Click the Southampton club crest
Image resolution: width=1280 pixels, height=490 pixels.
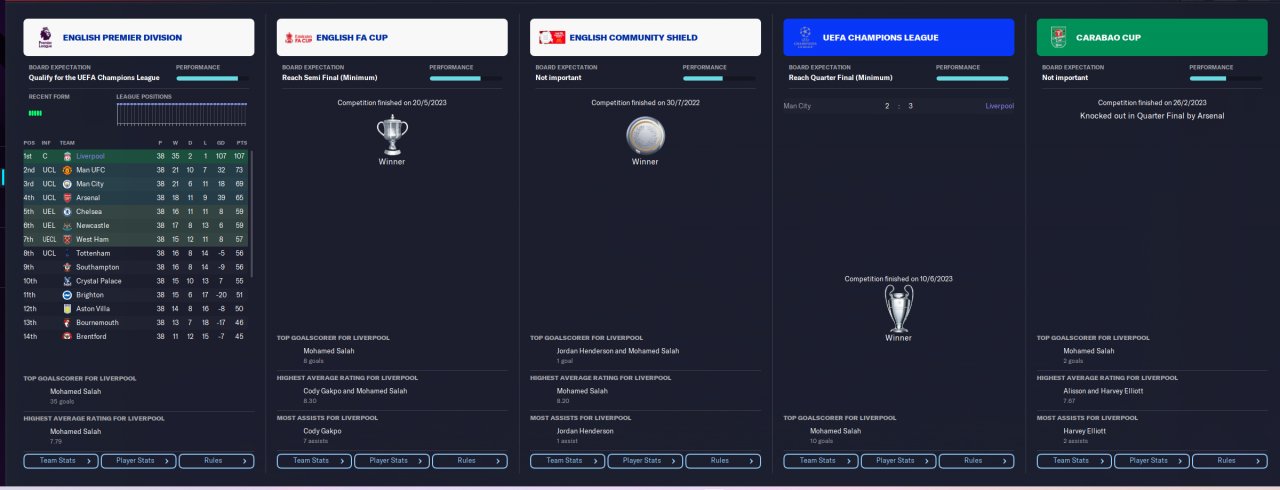(x=67, y=267)
